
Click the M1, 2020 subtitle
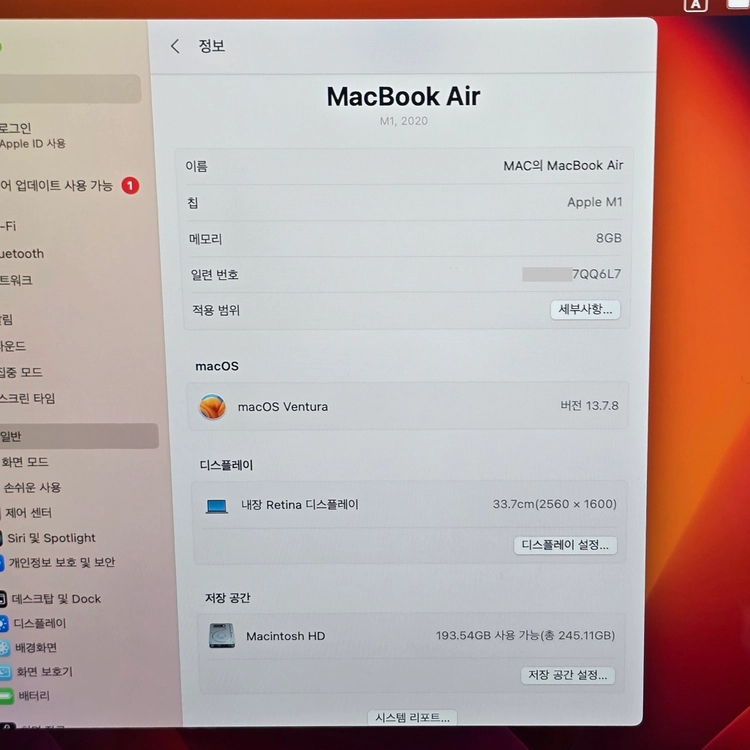click(x=404, y=121)
